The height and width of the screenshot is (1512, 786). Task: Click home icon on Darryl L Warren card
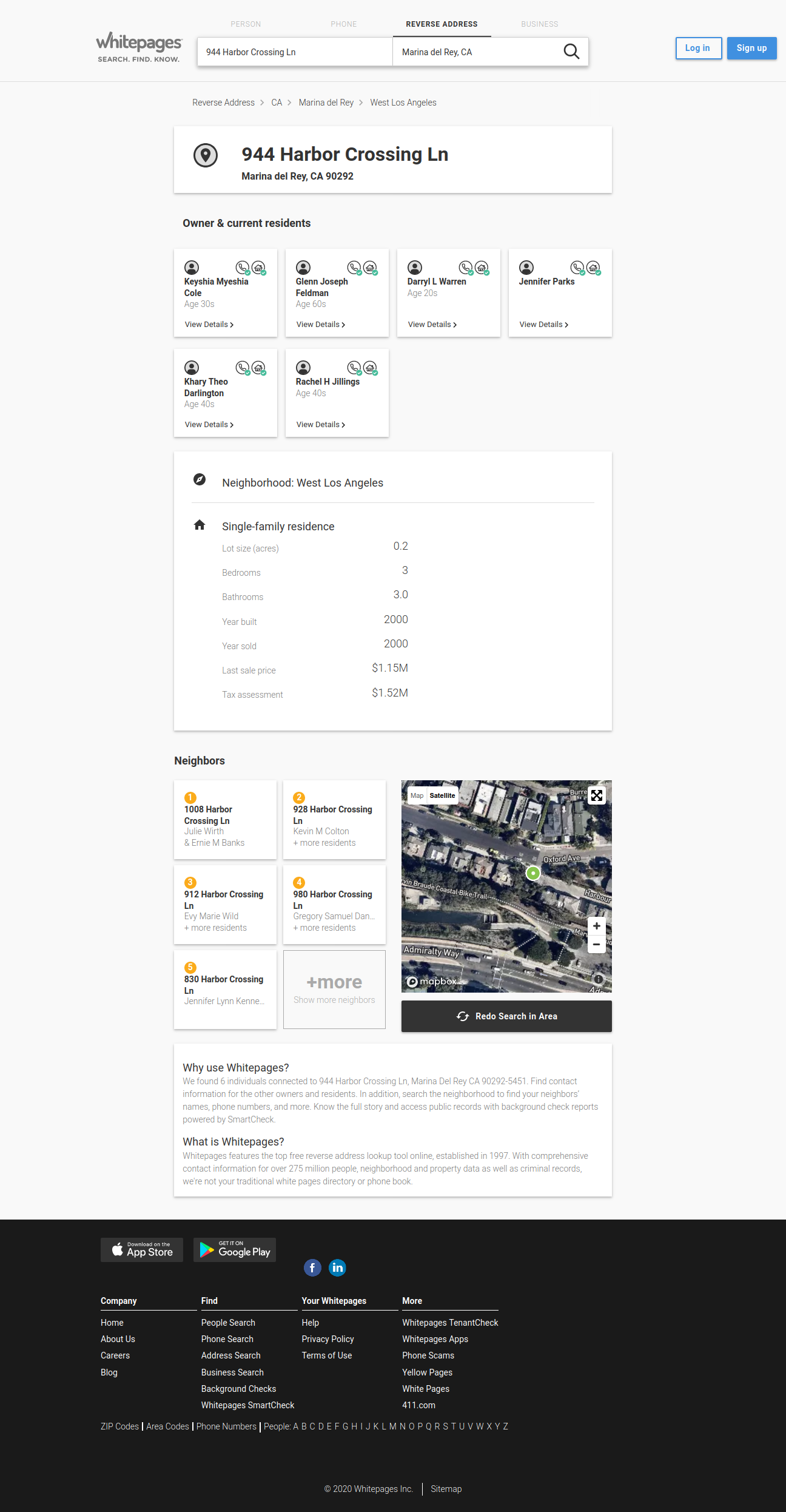click(482, 268)
